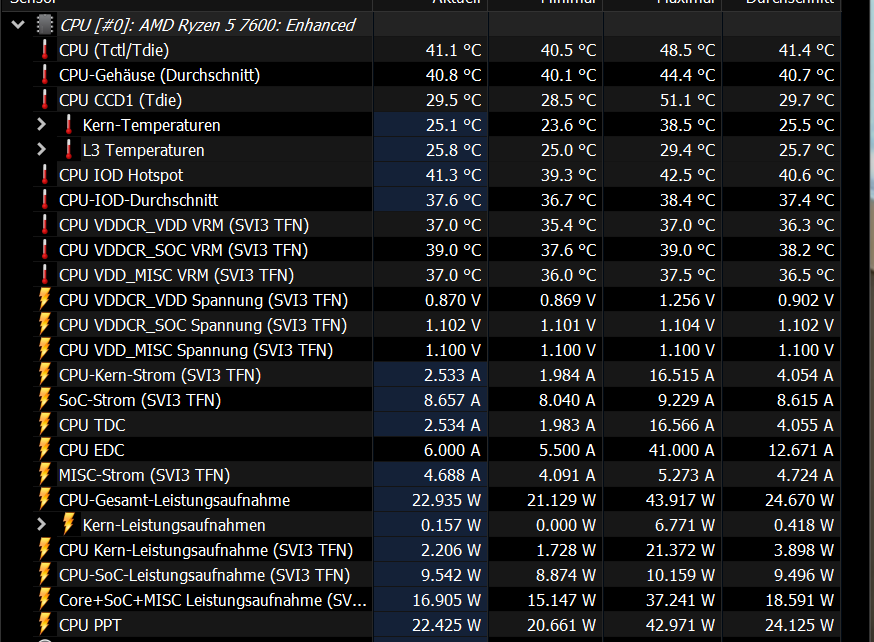
Task: Select the CPU-SoC-Leistungsaufnahme (SVI3 TFN) label
Action: pos(205,576)
